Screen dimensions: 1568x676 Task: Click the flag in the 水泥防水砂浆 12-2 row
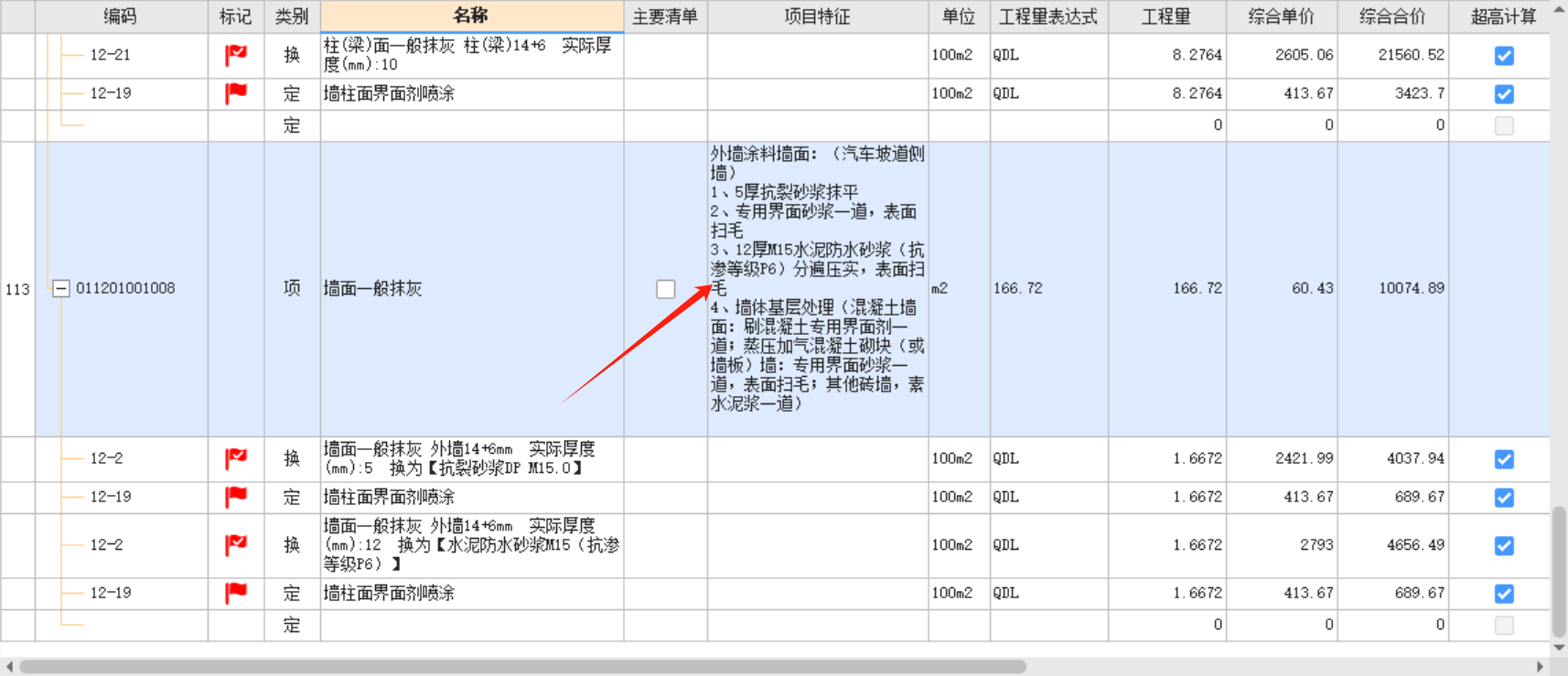(x=236, y=545)
